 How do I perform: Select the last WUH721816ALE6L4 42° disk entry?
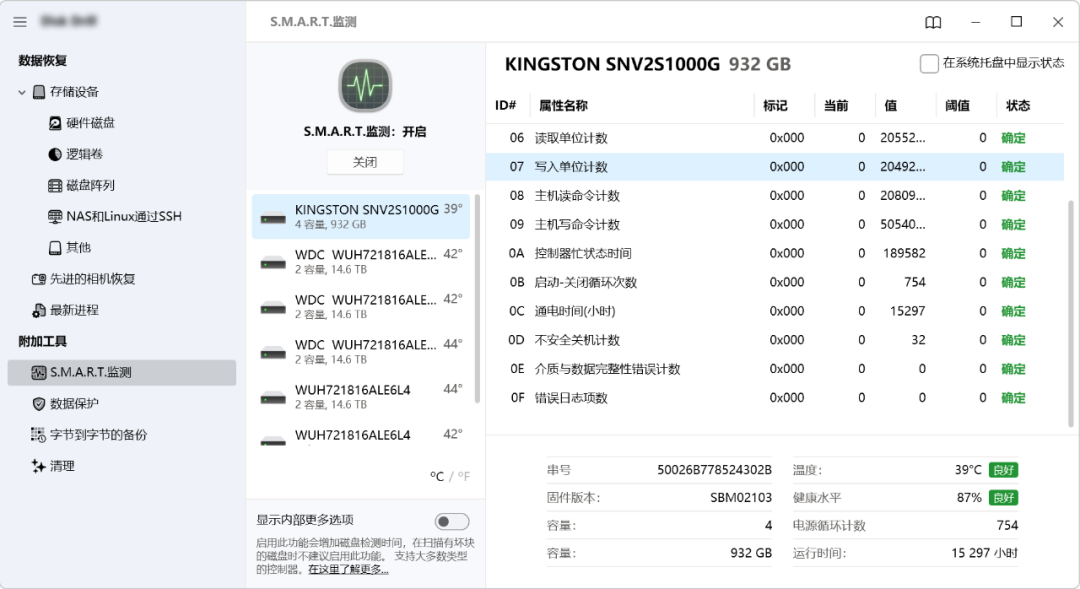[x=361, y=435]
